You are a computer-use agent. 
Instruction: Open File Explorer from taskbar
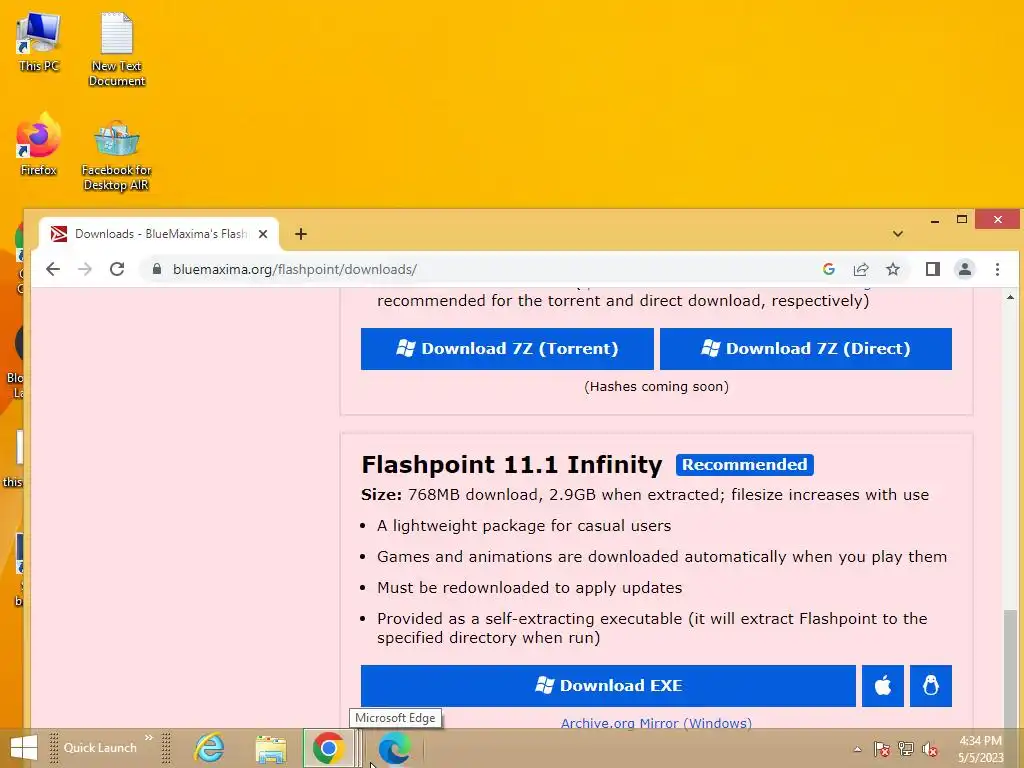click(x=270, y=748)
